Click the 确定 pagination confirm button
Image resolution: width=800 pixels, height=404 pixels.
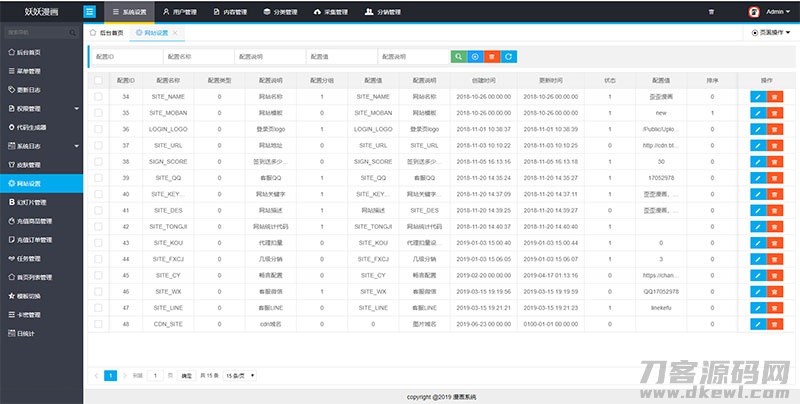(x=186, y=375)
